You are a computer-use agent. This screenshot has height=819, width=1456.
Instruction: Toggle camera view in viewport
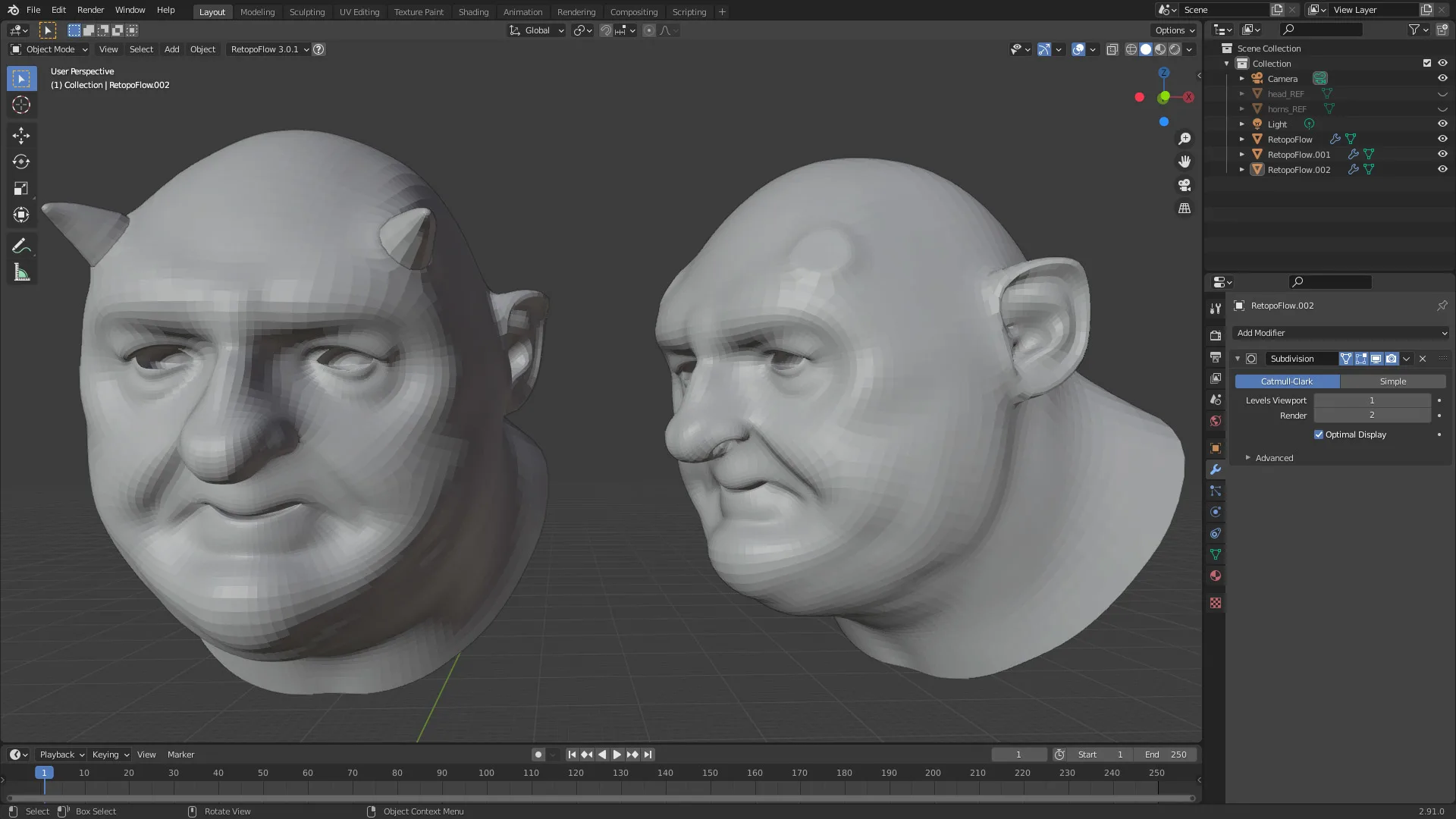(x=1184, y=185)
